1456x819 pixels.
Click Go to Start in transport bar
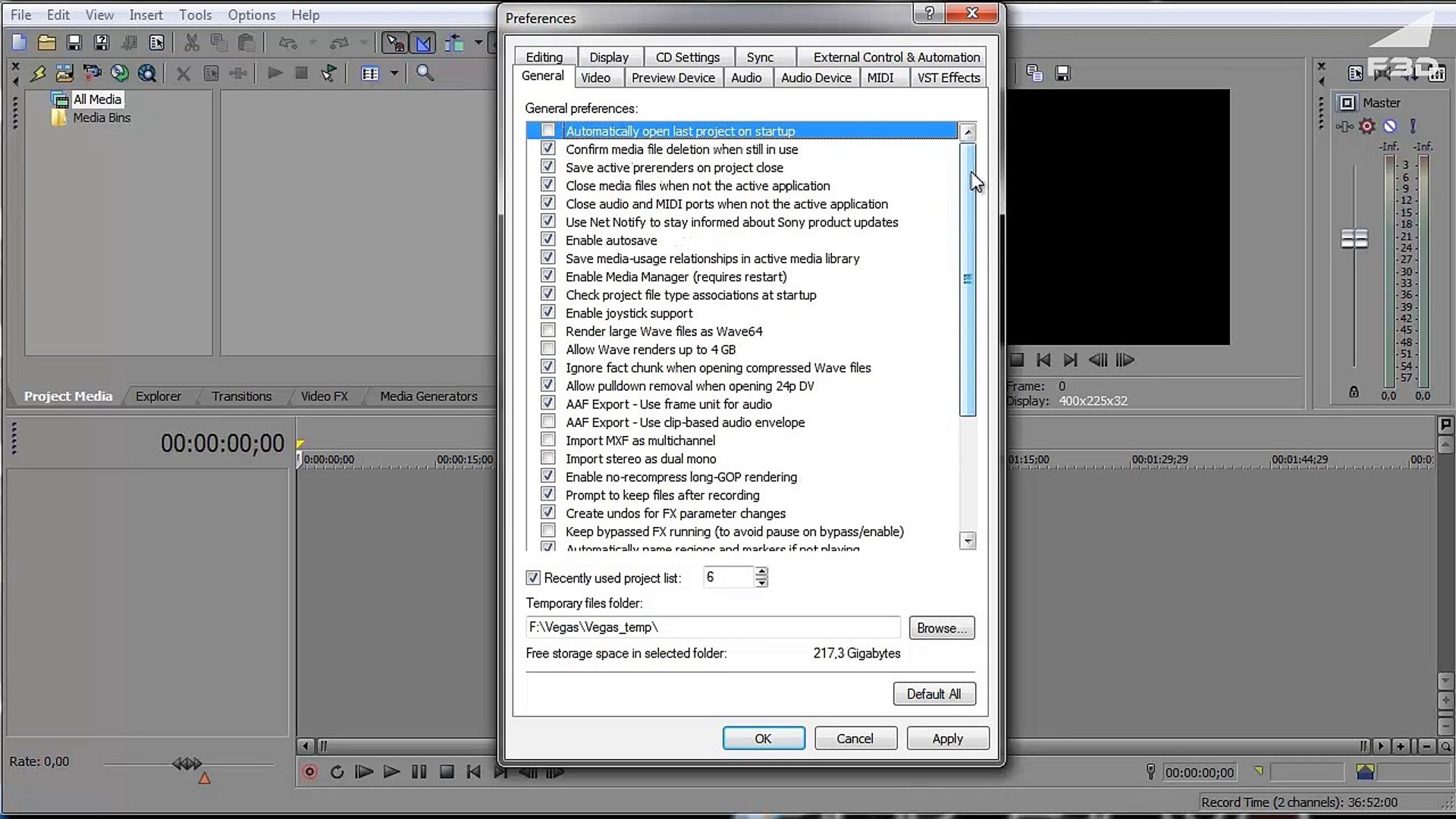point(474,772)
